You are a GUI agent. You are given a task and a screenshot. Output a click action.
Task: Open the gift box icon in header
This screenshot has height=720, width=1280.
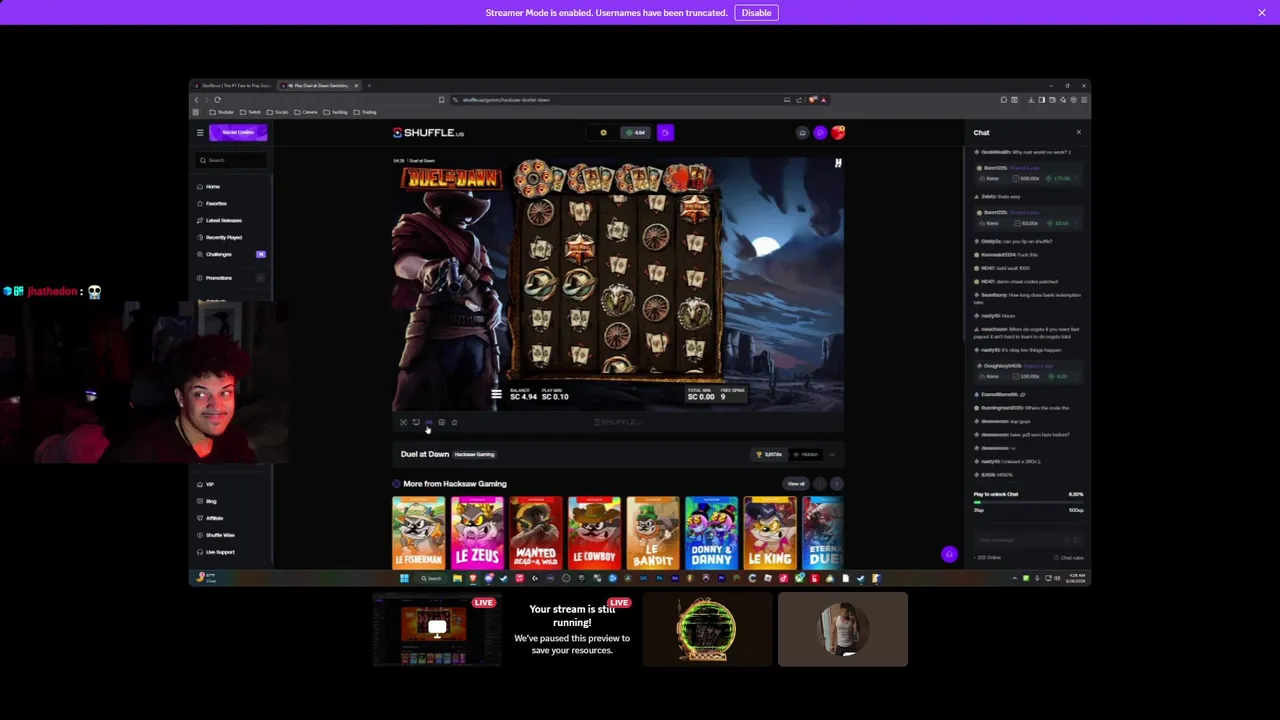click(x=802, y=132)
